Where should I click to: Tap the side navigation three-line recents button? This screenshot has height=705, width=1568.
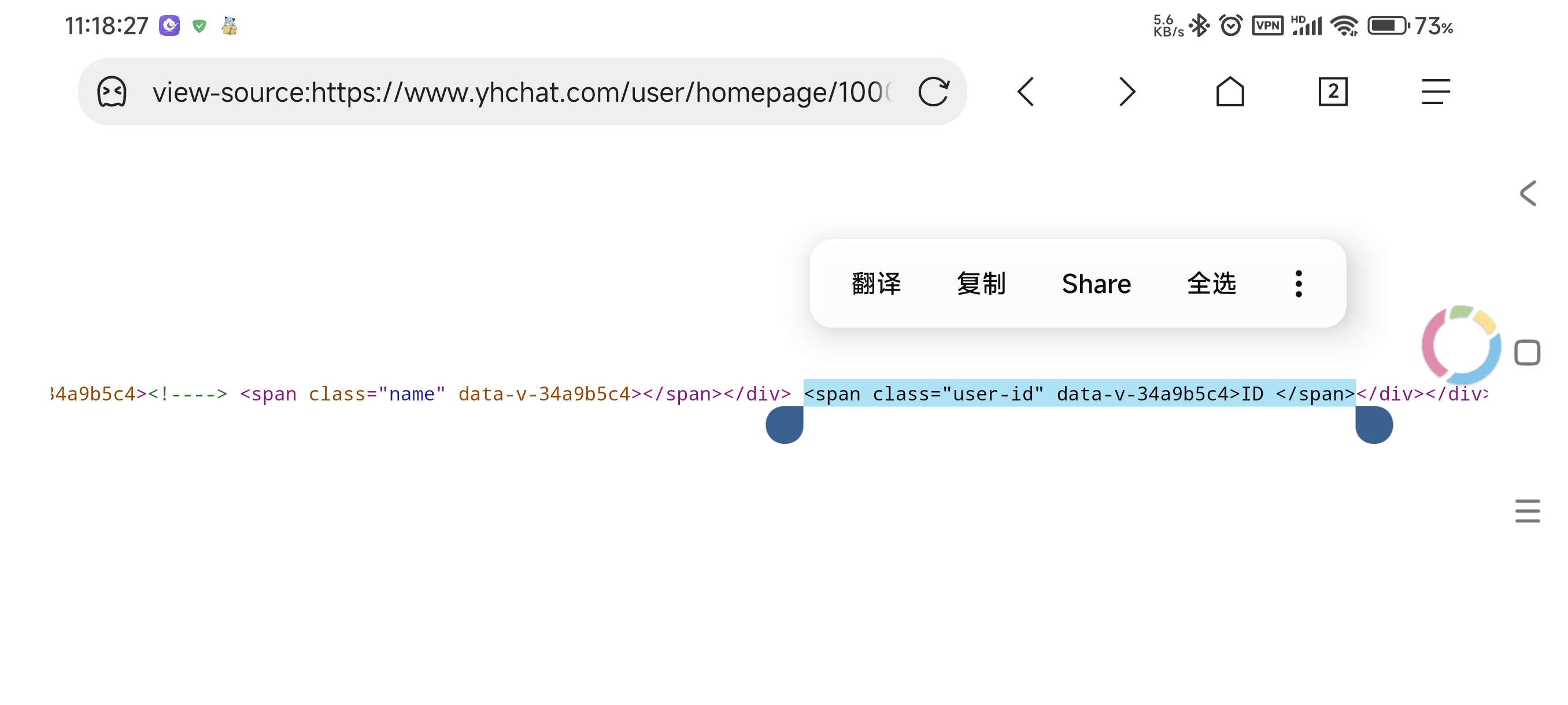[x=1527, y=511]
